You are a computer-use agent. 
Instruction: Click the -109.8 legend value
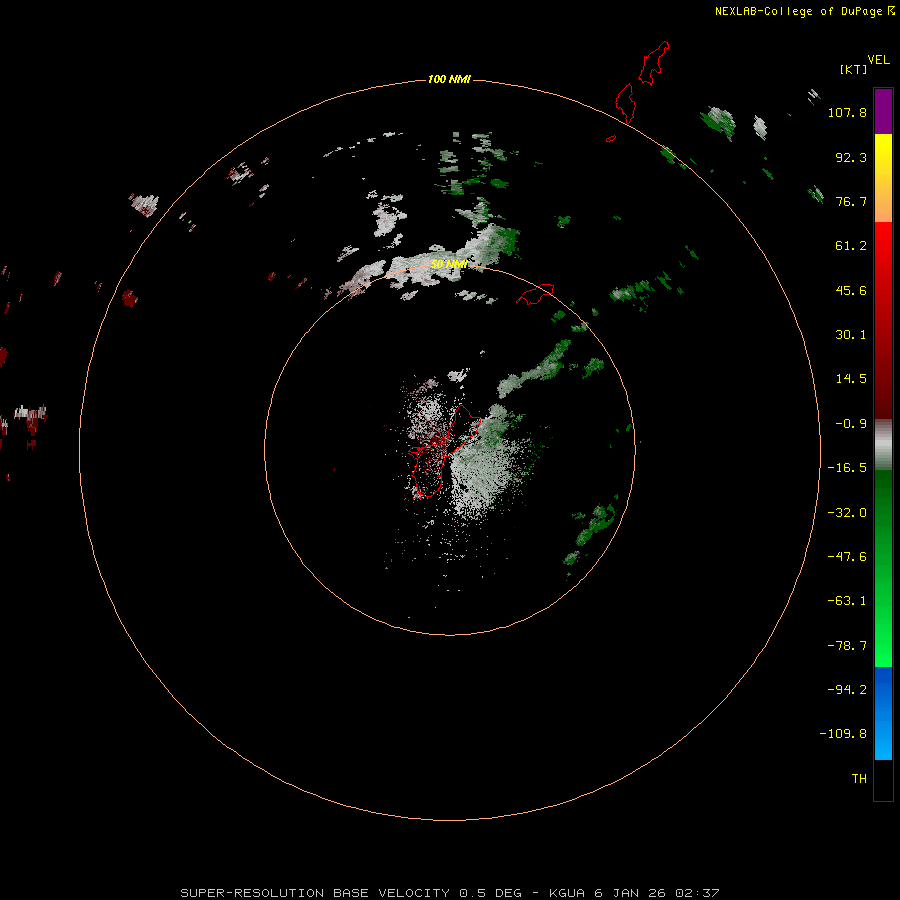point(843,734)
